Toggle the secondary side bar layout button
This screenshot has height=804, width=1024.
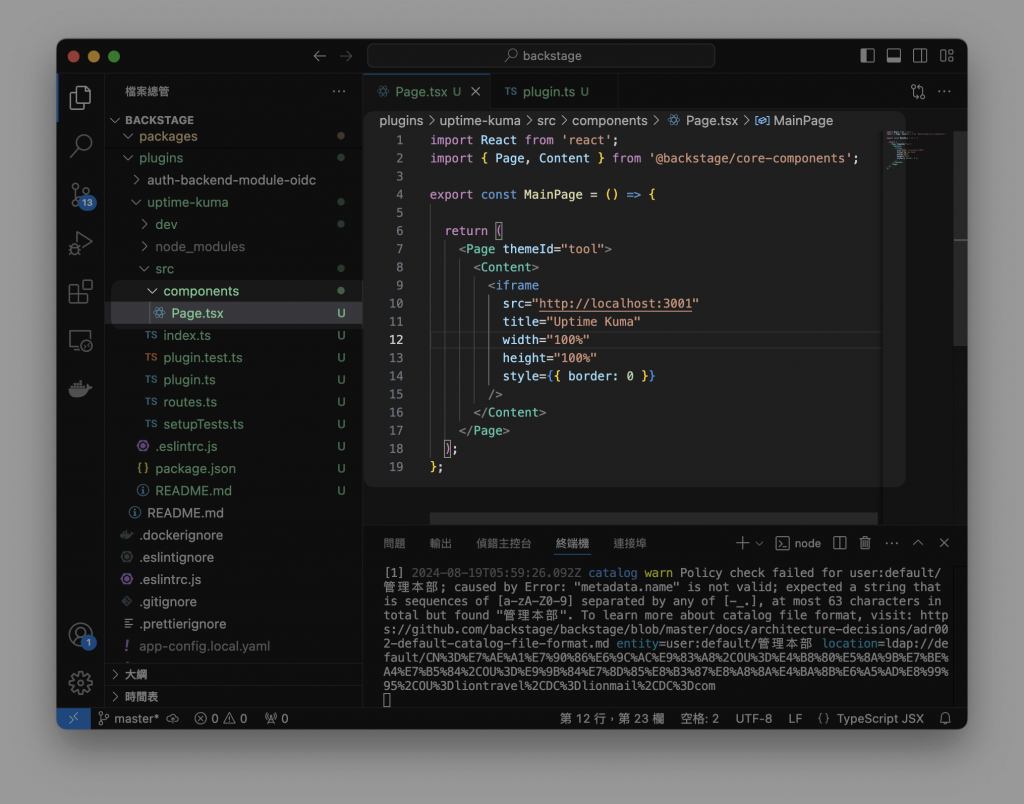coord(920,56)
